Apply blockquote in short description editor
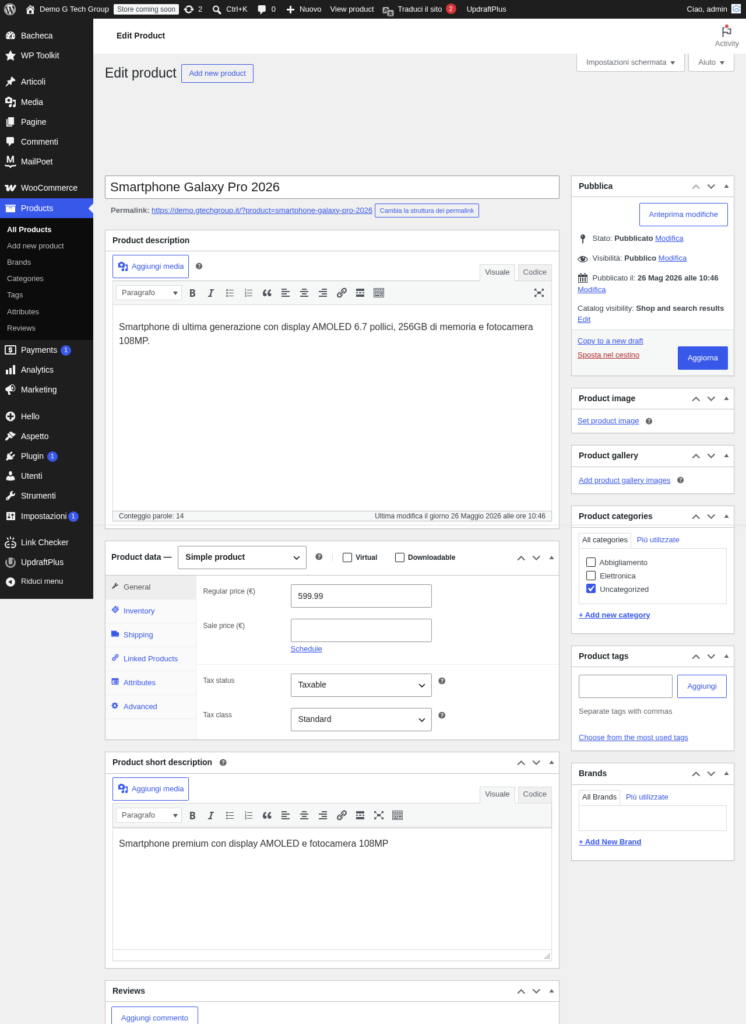Screen dimensions: 746x1024 click(267, 816)
